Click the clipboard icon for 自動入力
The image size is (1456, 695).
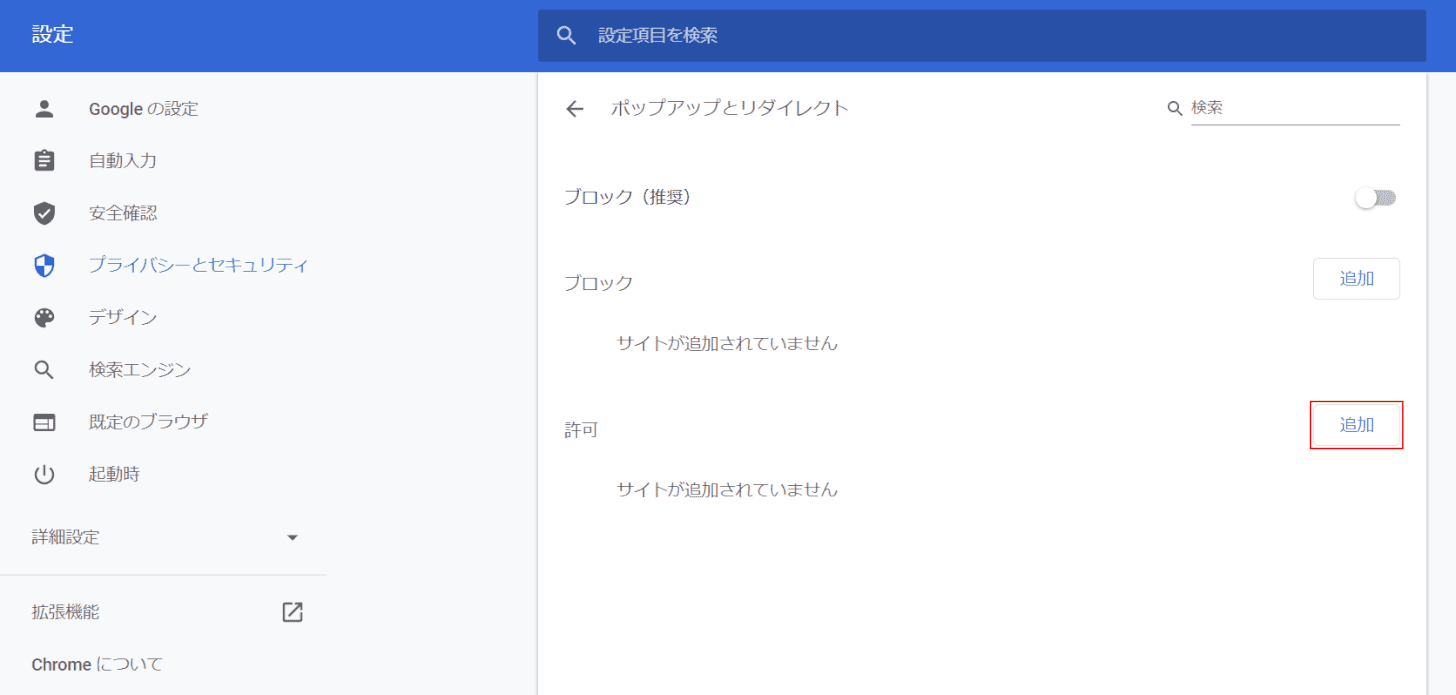[x=44, y=161]
